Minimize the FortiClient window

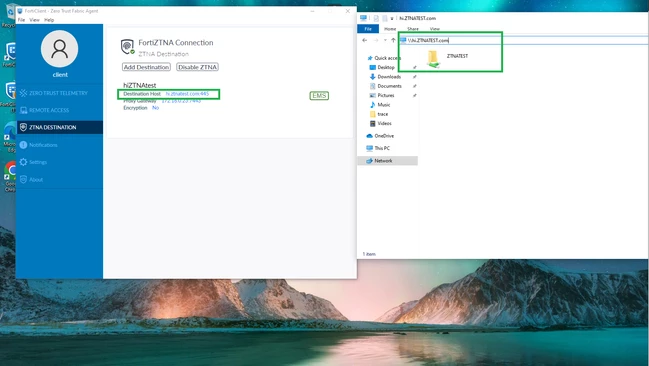click(313, 11)
